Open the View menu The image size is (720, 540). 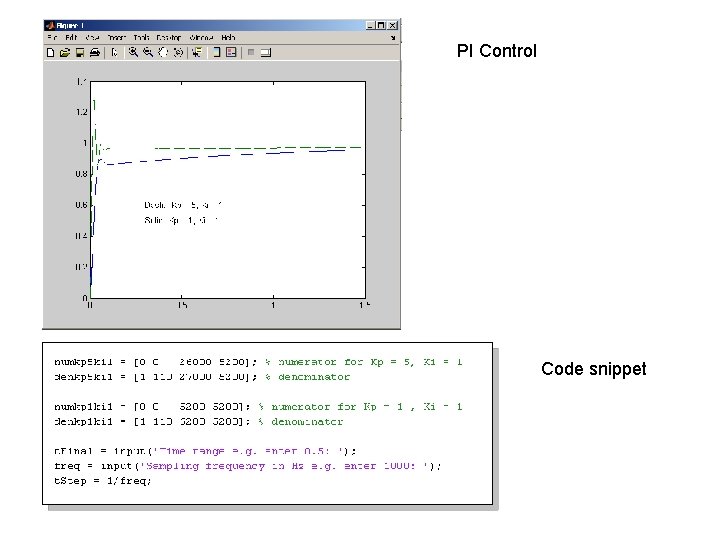pos(92,38)
